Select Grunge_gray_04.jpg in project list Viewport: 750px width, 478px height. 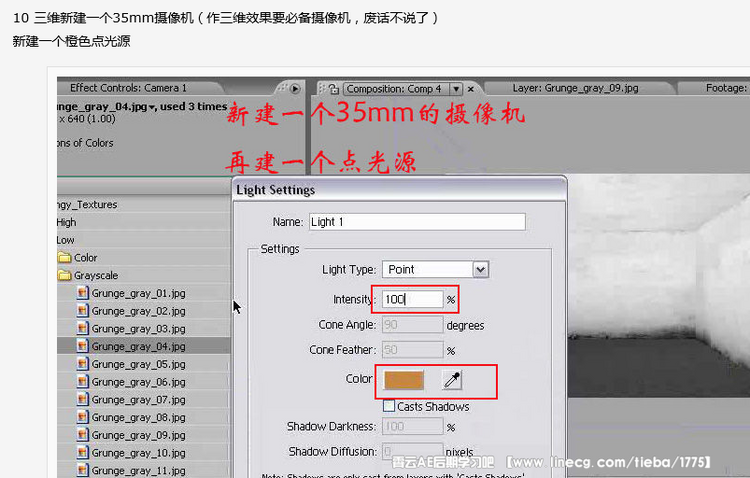tap(138, 346)
